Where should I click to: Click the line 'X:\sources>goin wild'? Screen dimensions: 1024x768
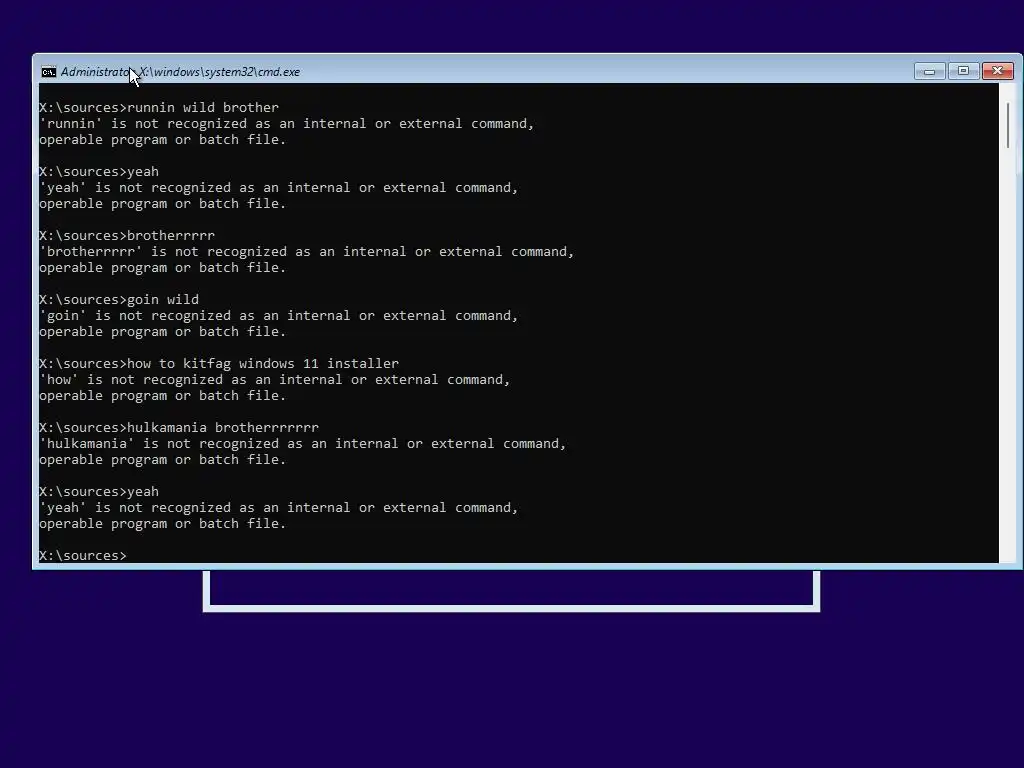[119, 299]
